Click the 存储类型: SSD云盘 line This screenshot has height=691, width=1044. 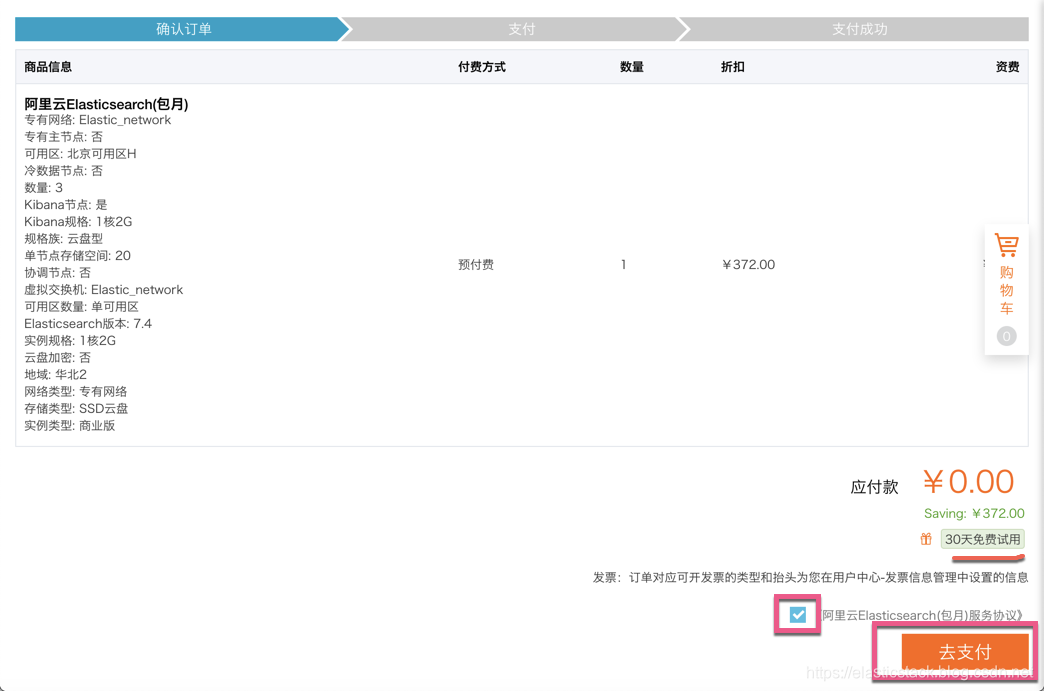click(x=76, y=409)
